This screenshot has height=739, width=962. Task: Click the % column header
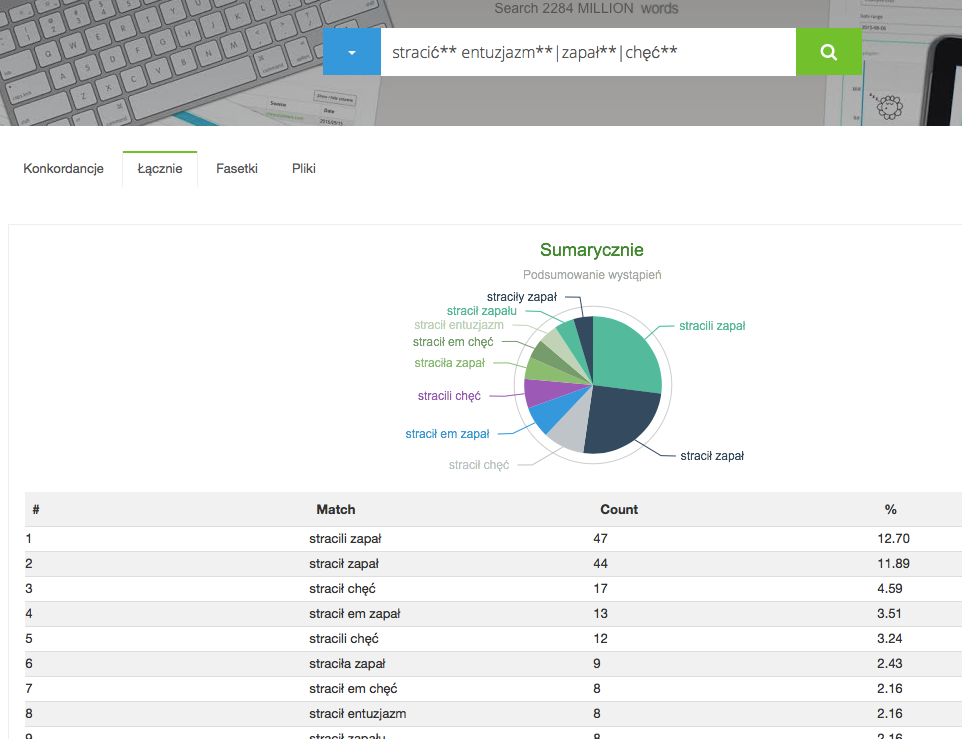[890, 510]
